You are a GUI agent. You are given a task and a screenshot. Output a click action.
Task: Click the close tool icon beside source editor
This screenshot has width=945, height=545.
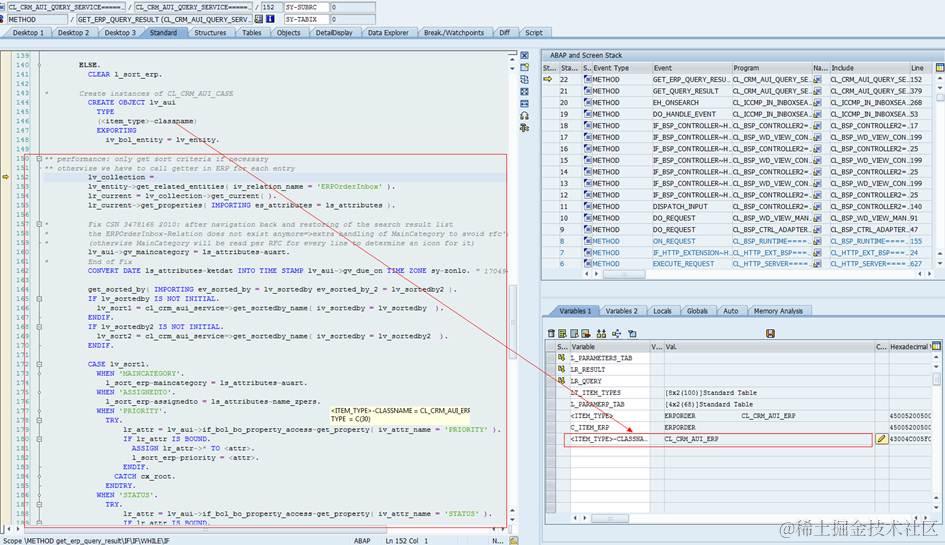tap(524, 55)
